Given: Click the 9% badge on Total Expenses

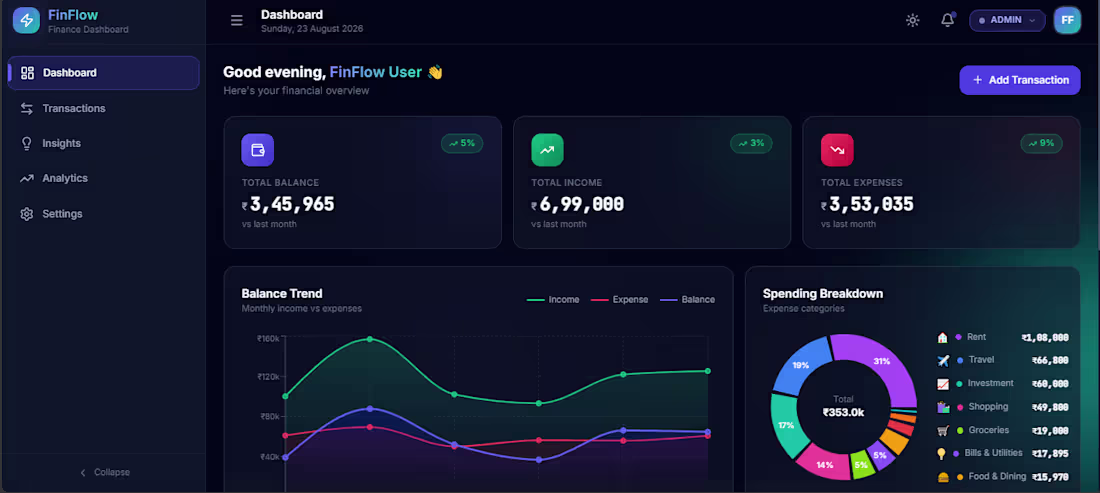Looking at the screenshot, I should (x=1041, y=143).
